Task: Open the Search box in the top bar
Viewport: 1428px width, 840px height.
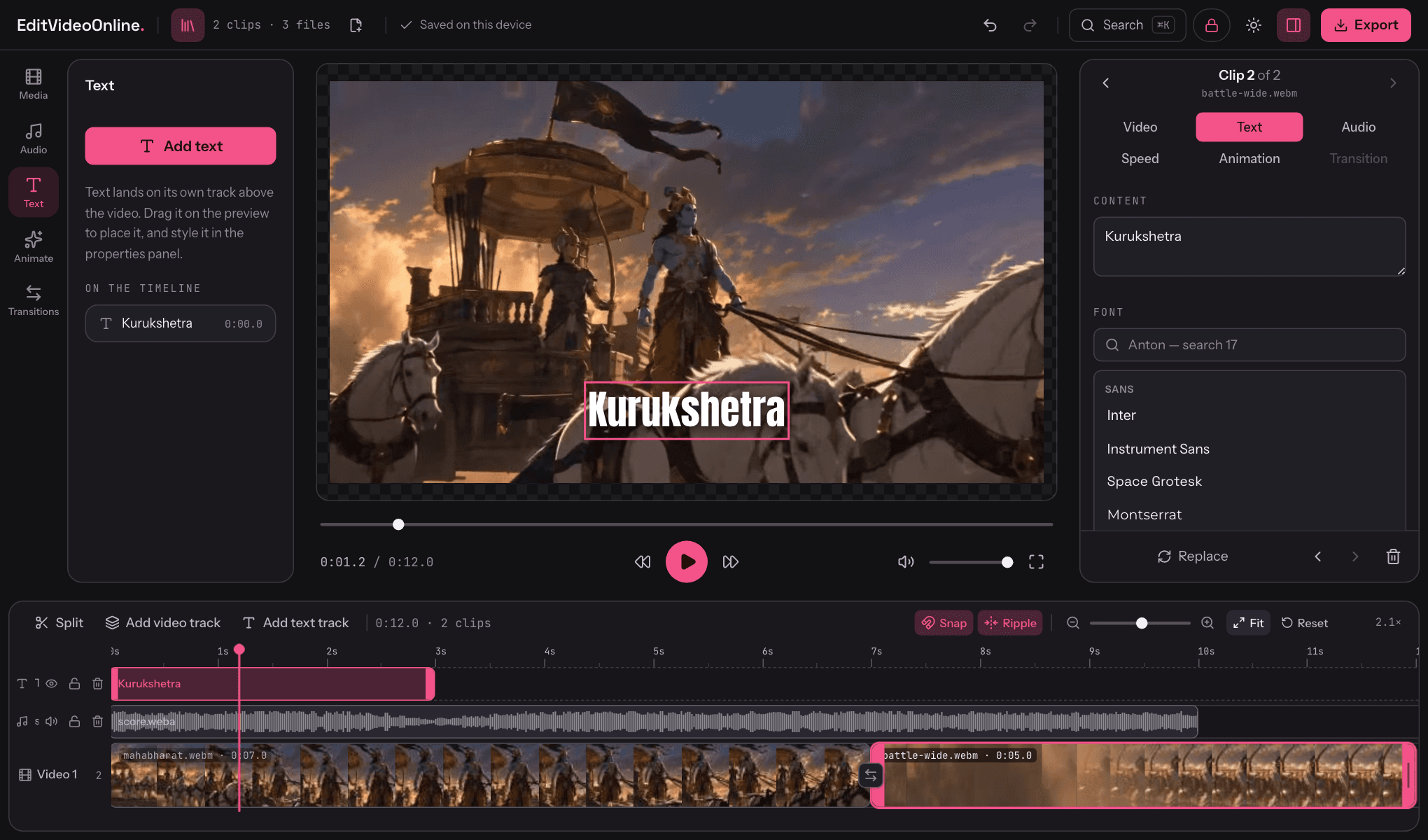Action: 1127,25
